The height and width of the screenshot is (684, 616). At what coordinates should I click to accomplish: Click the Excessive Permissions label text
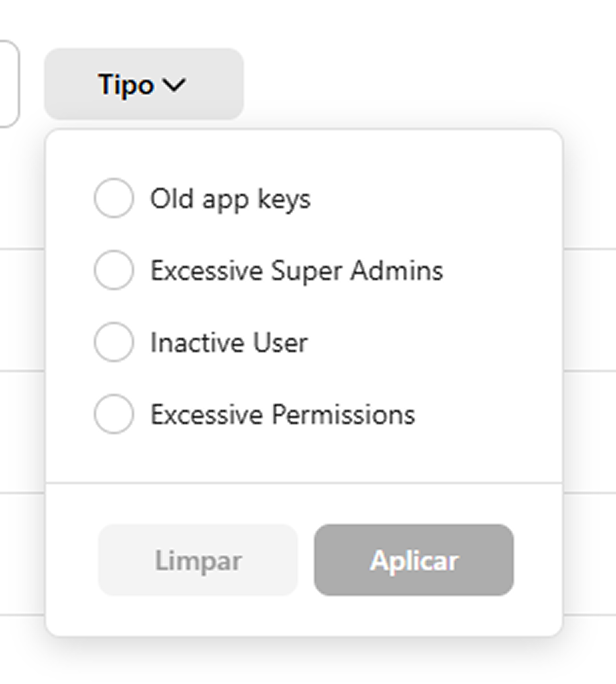283,414
